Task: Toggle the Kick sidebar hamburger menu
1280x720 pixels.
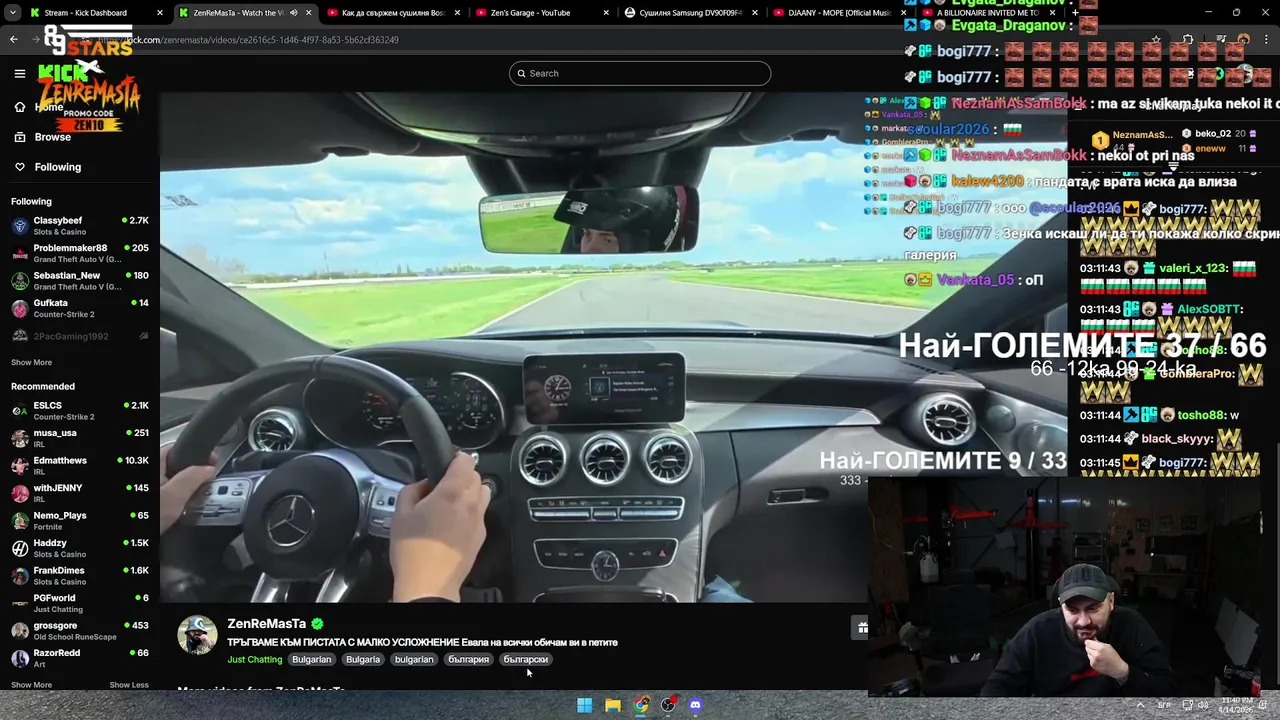Action: [19, 73]
